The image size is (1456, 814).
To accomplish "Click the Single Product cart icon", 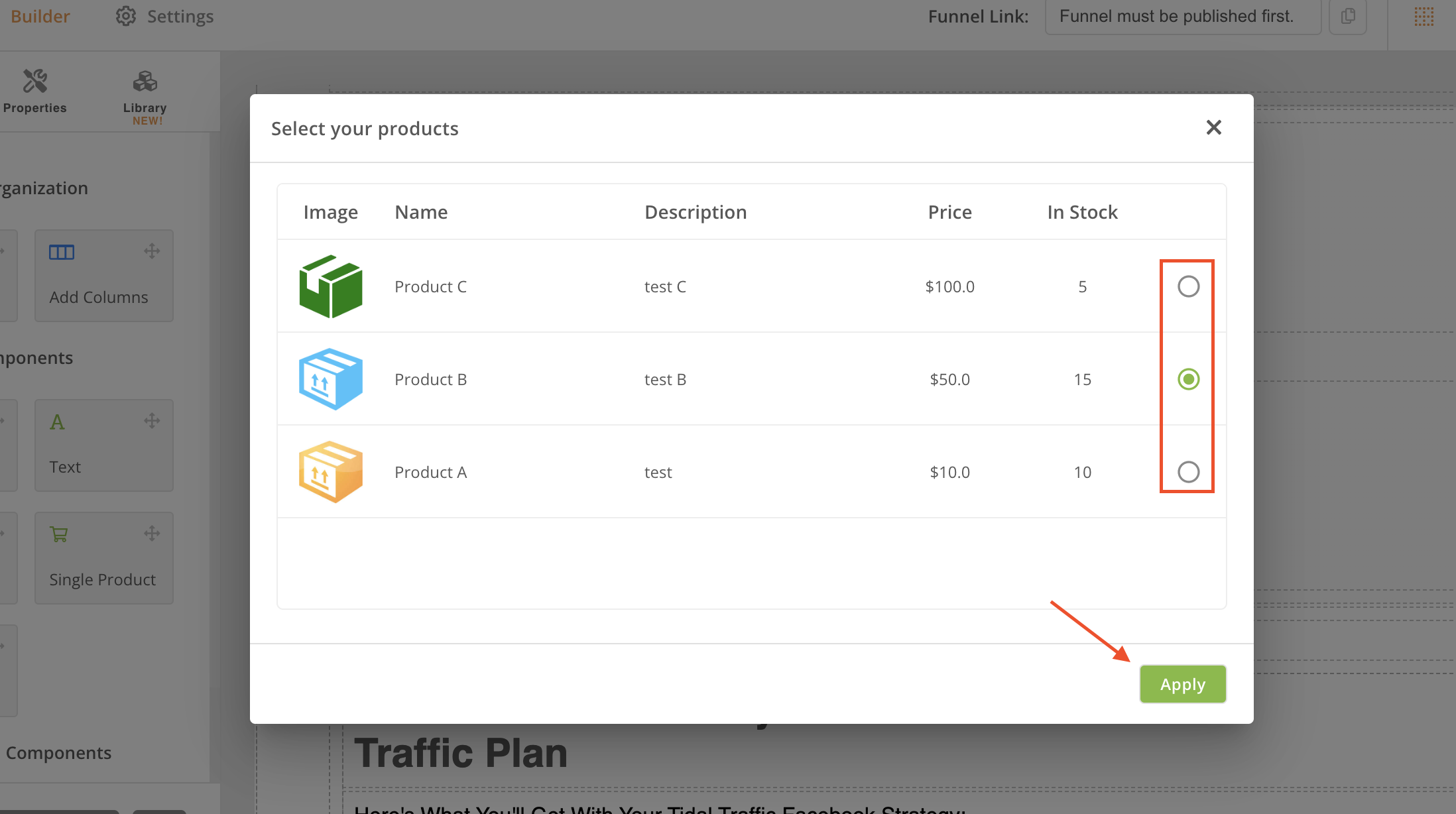I will click(x=58, y=534).
